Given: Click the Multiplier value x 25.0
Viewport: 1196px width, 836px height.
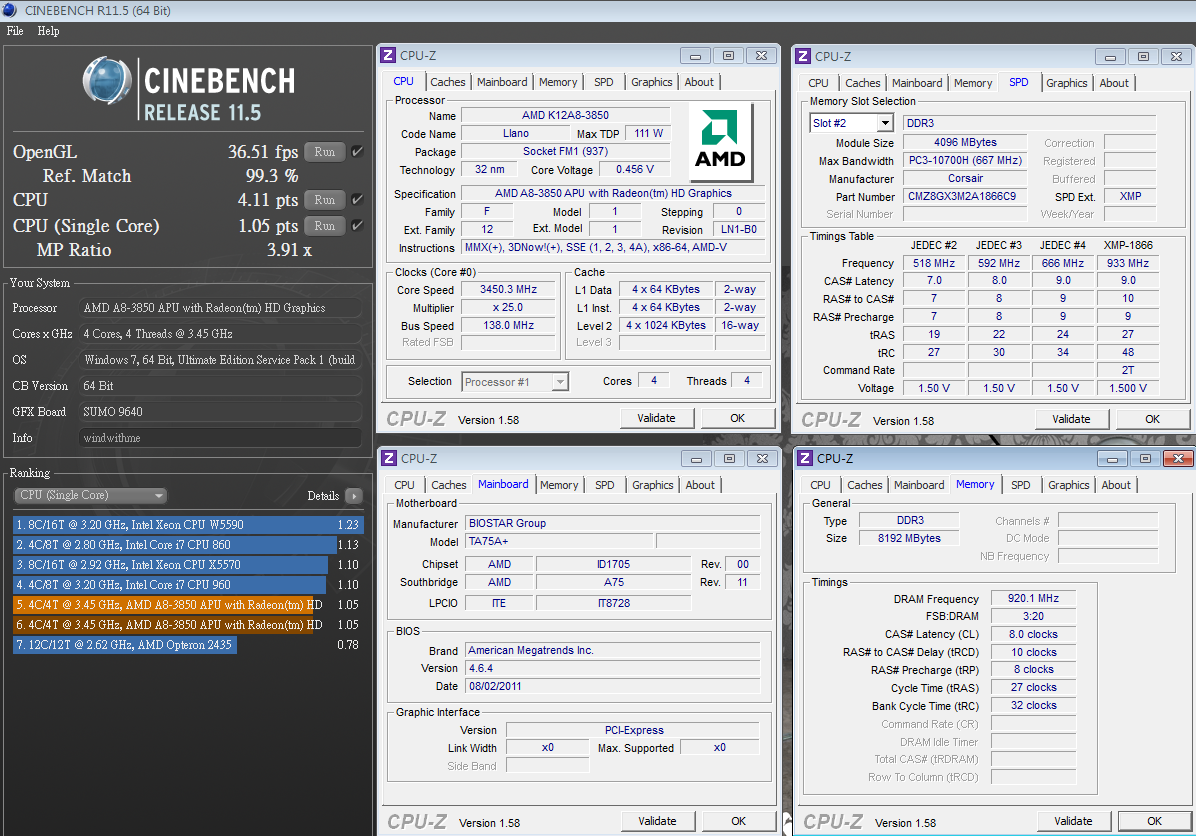Looking at the screenshot, I should coord(509,307).
